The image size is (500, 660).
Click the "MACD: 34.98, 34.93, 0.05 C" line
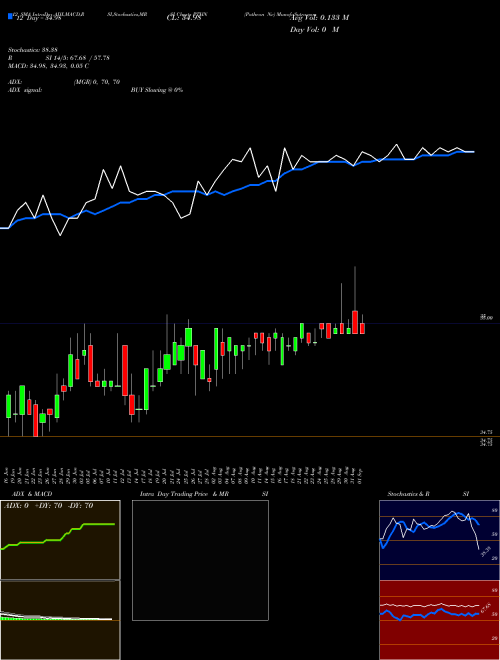pyautogui.click(x=48, y=66)
